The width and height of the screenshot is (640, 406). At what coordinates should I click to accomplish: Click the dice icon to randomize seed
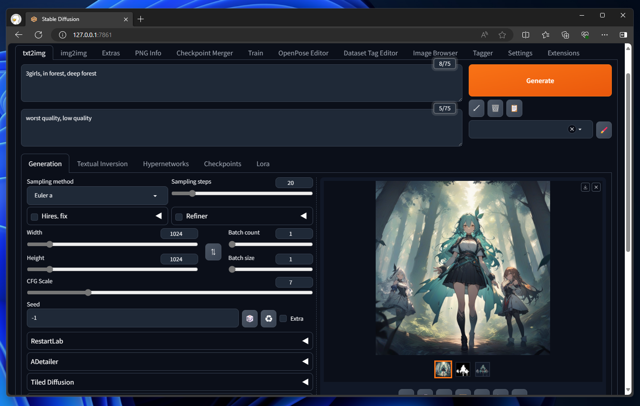coord(250,319)
